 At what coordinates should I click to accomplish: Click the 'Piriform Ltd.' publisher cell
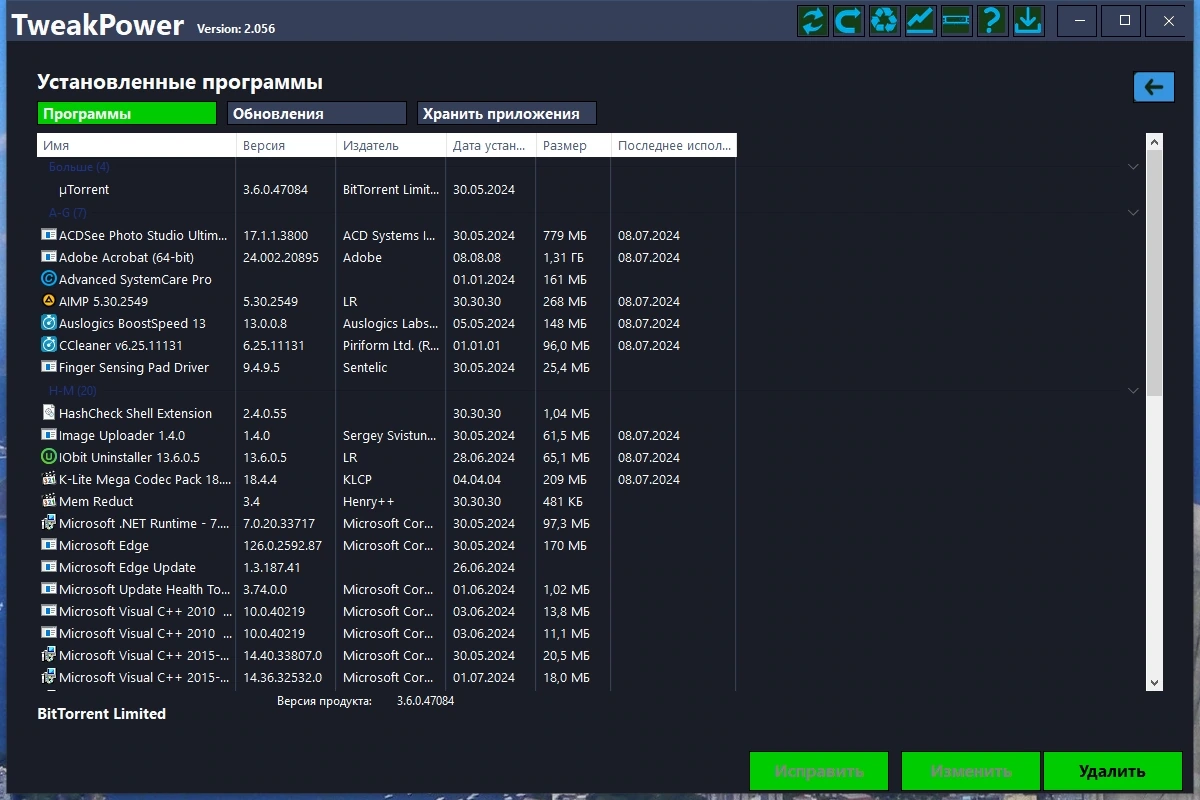[390, 345]
